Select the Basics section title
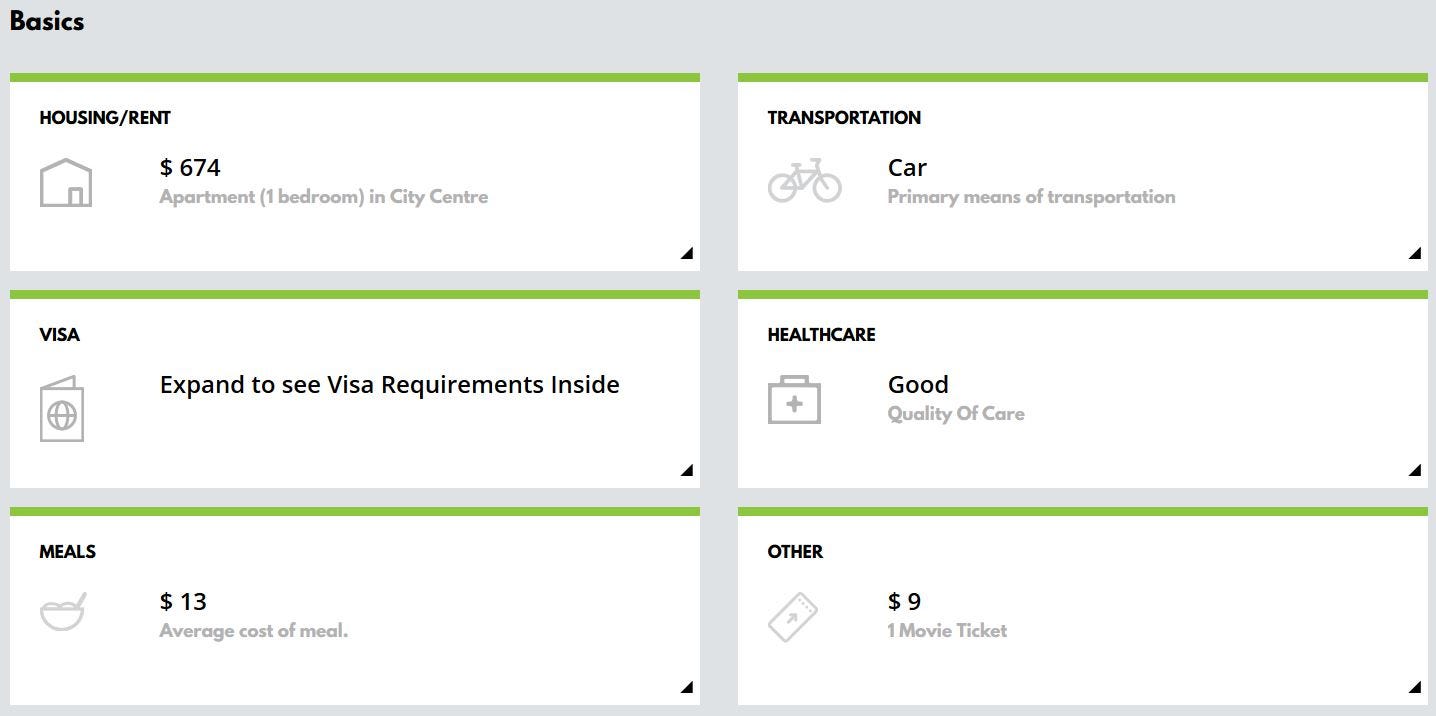 coord(47,22)
